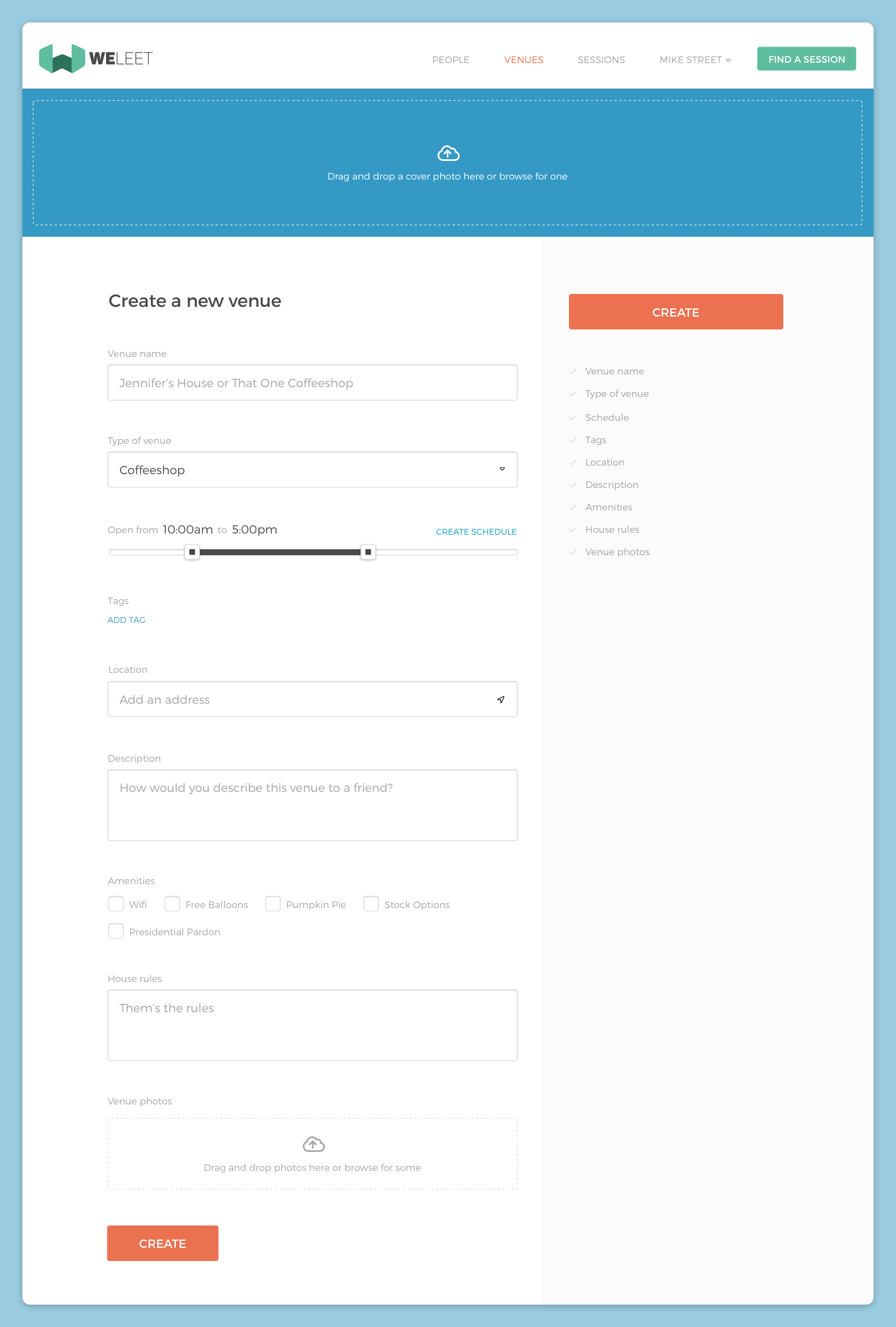Click the FIND A SESSION button icon
Viewport: 896px width, 1327px height.
click(806, 58)
